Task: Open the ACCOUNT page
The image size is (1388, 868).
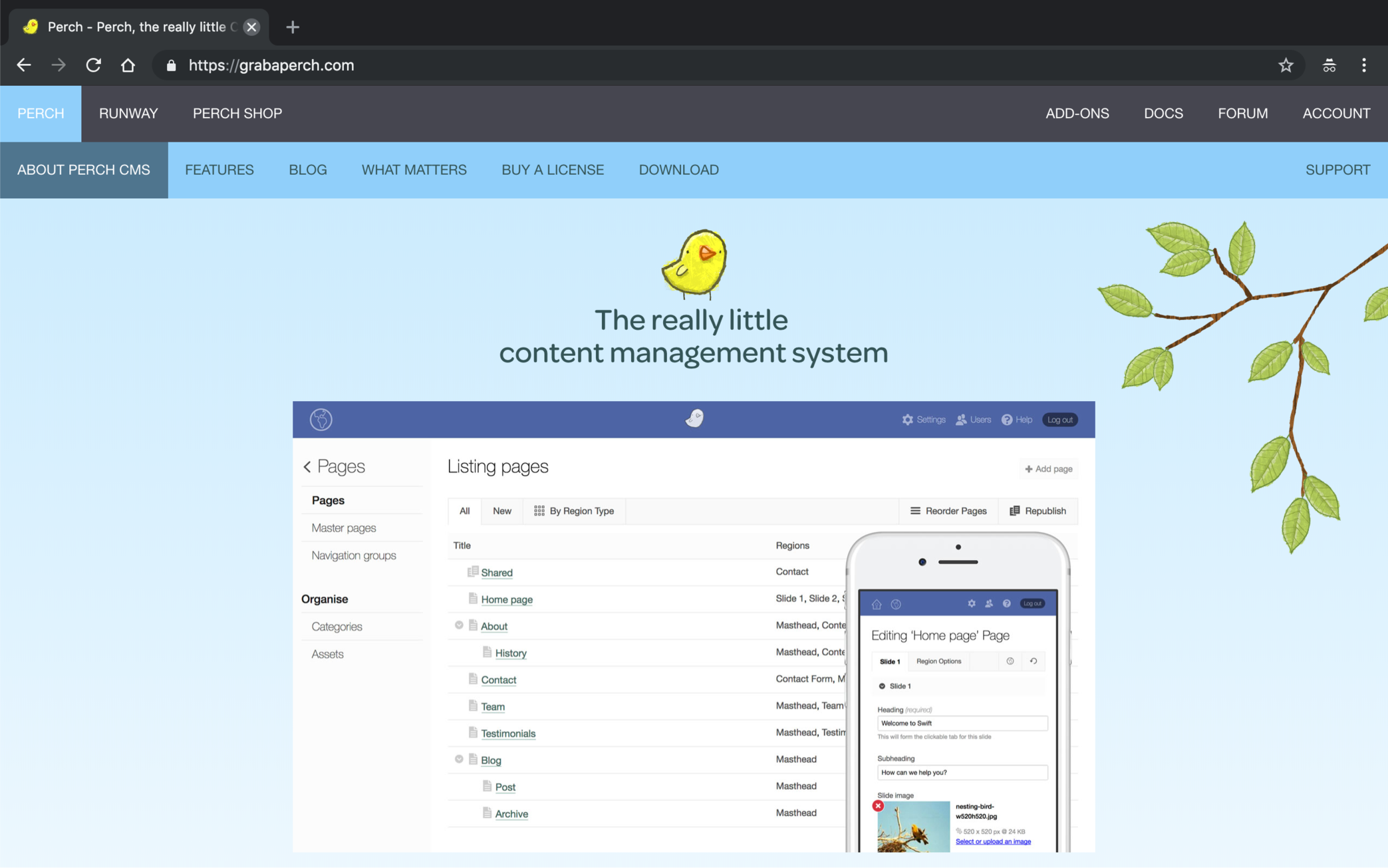Action: click(1336, 114)
